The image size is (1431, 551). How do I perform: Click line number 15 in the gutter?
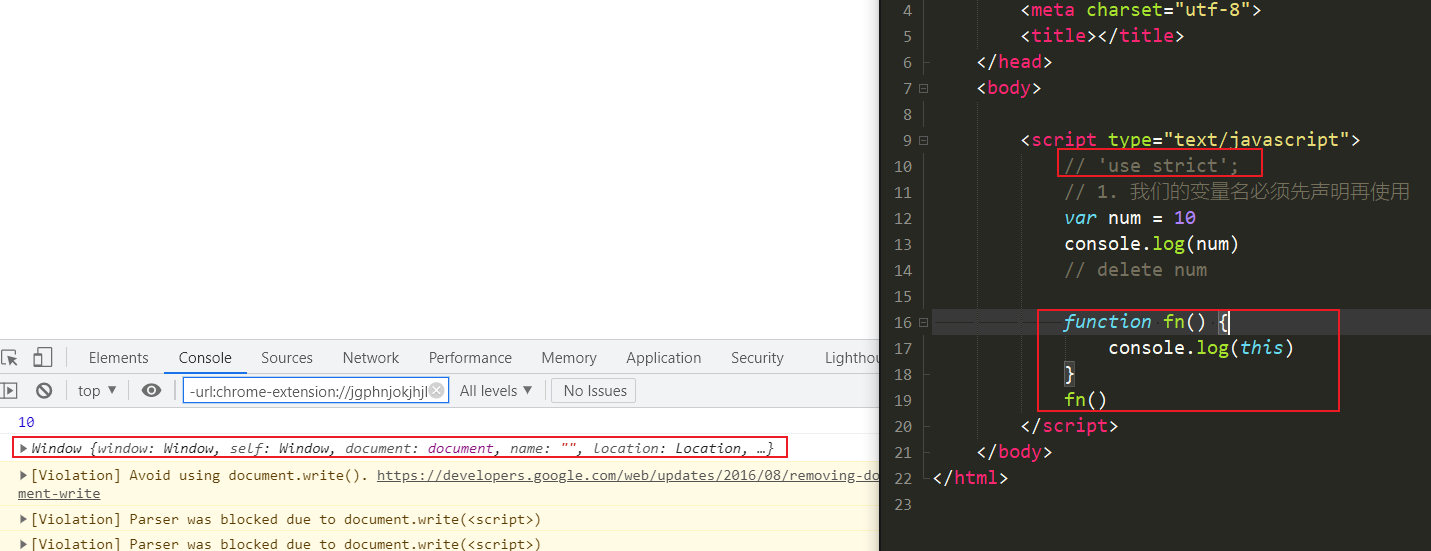902,296
